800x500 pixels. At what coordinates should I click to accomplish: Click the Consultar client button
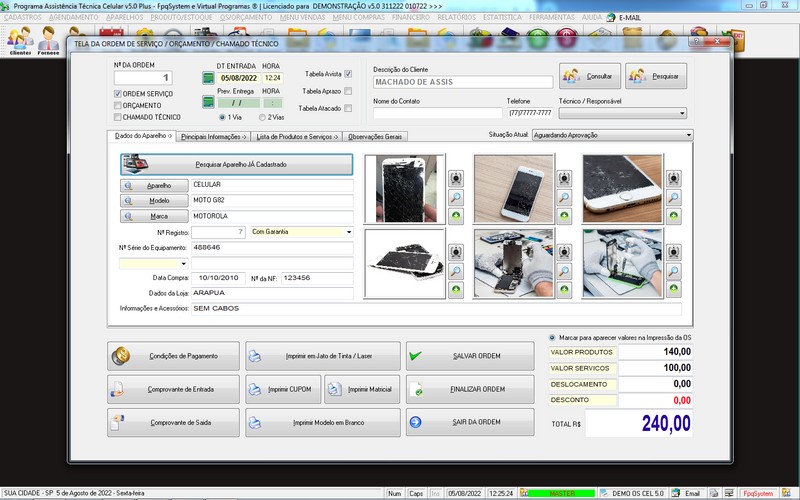(x=590, y=76)
